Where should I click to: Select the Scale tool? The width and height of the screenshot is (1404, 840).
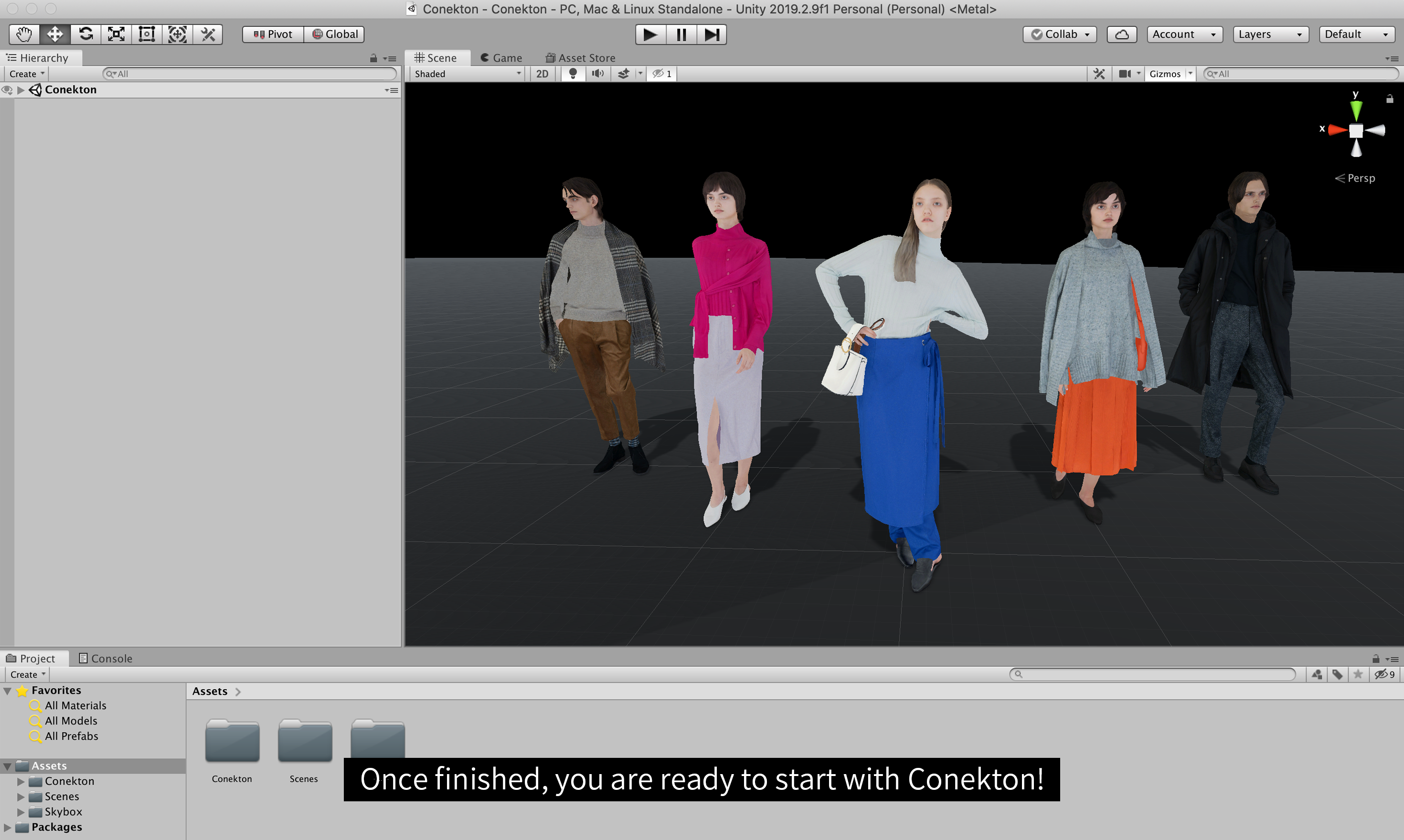pyautogui.click(x=116, y=34)
